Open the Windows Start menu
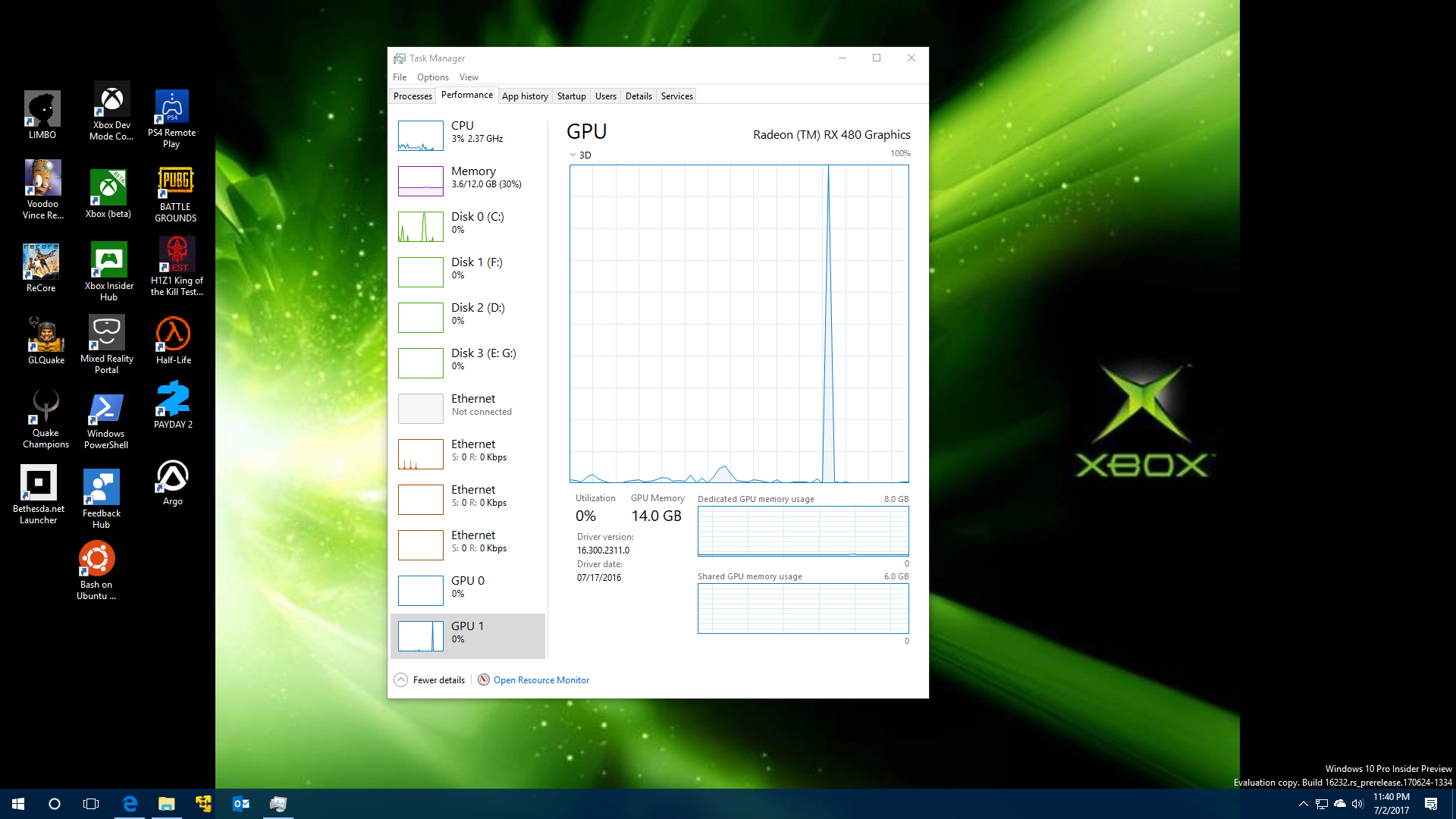The height and width of the screenshot is (819, 1456). [x=18, y=804]
